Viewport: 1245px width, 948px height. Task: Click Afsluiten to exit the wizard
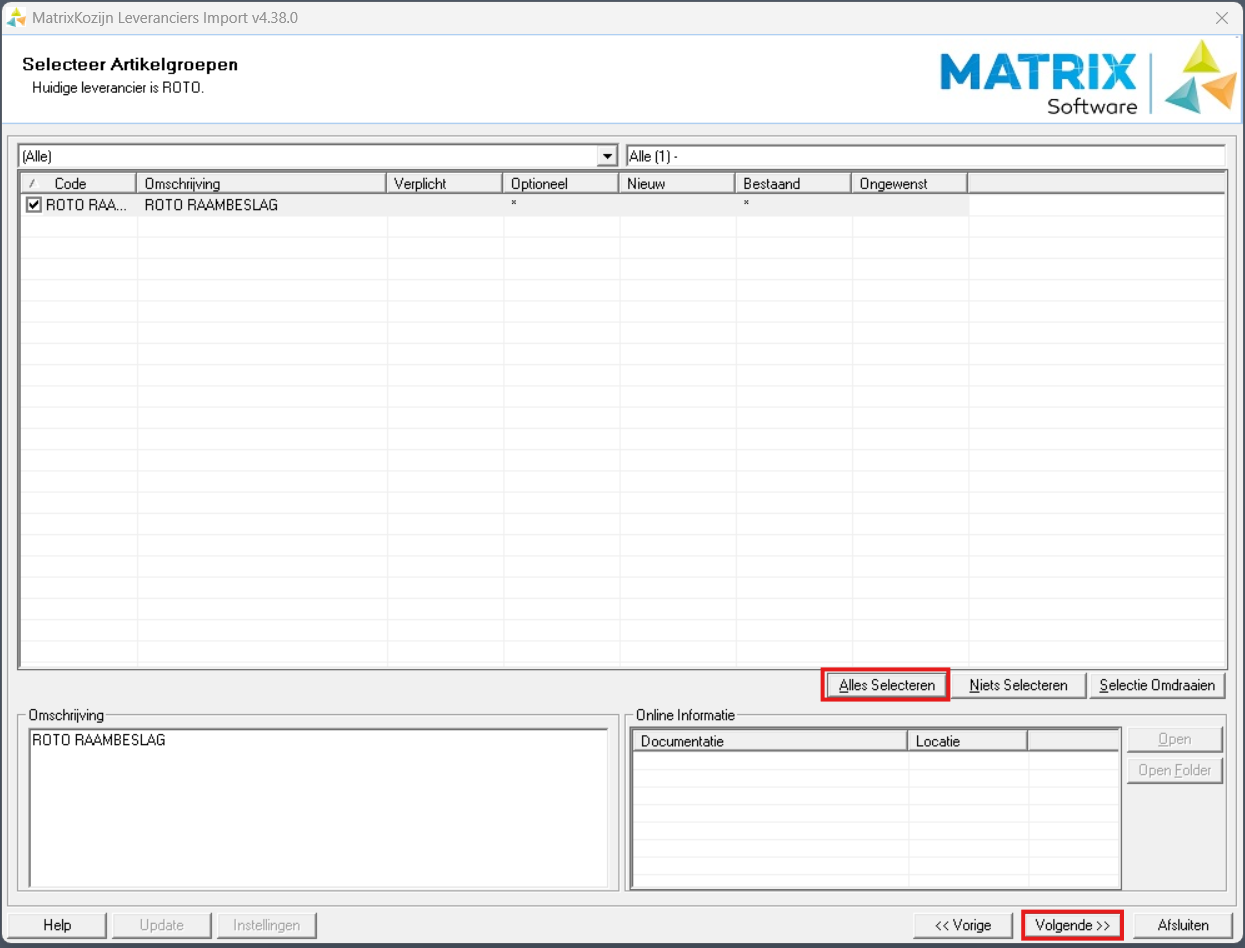(1184, 925)
